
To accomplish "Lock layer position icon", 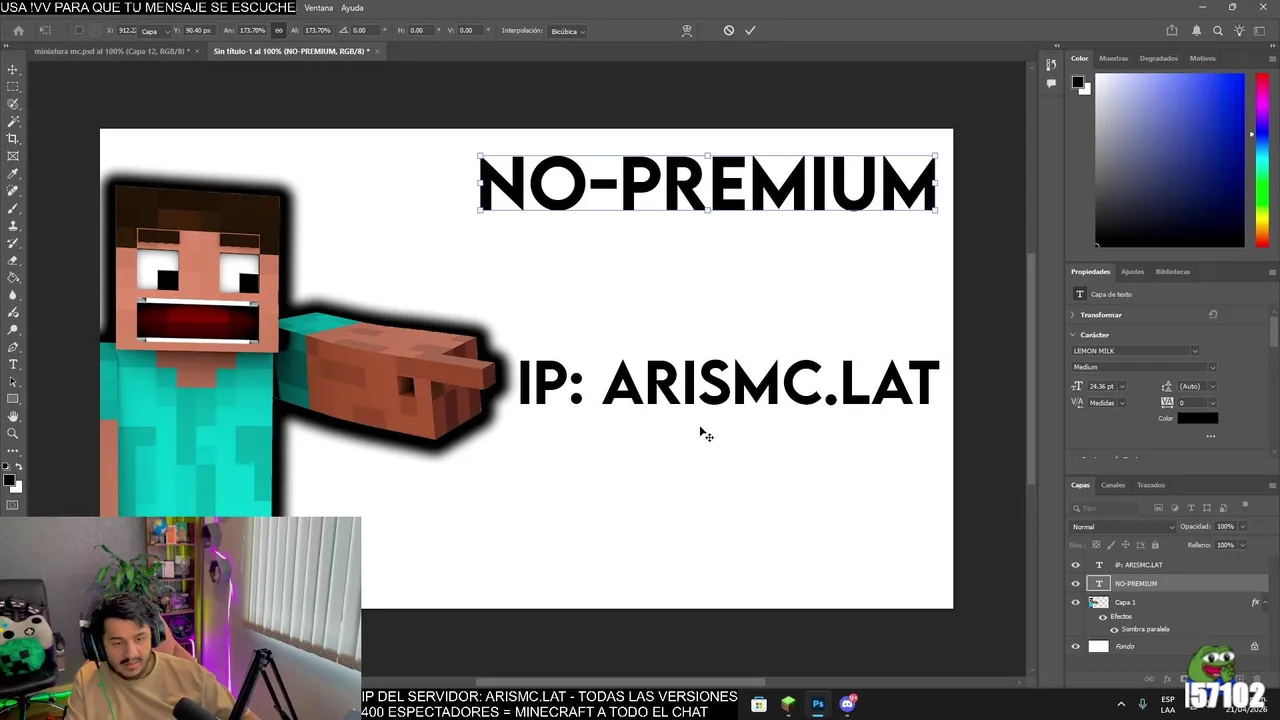I will pyautogui.click(x=1125, y=545).
